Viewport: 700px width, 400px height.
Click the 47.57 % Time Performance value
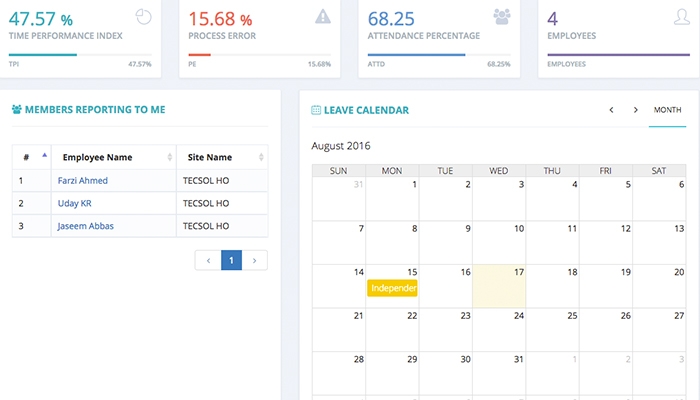(41, 19)
